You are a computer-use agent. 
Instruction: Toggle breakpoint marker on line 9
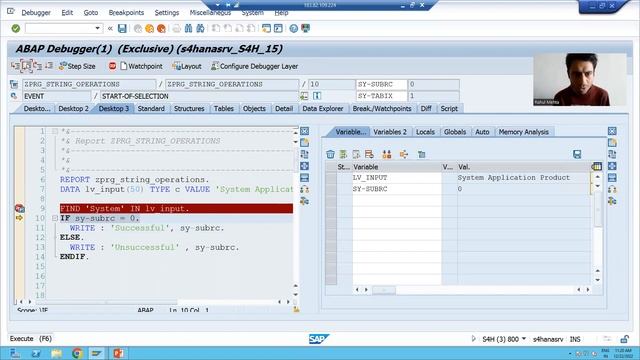point(19,209)
